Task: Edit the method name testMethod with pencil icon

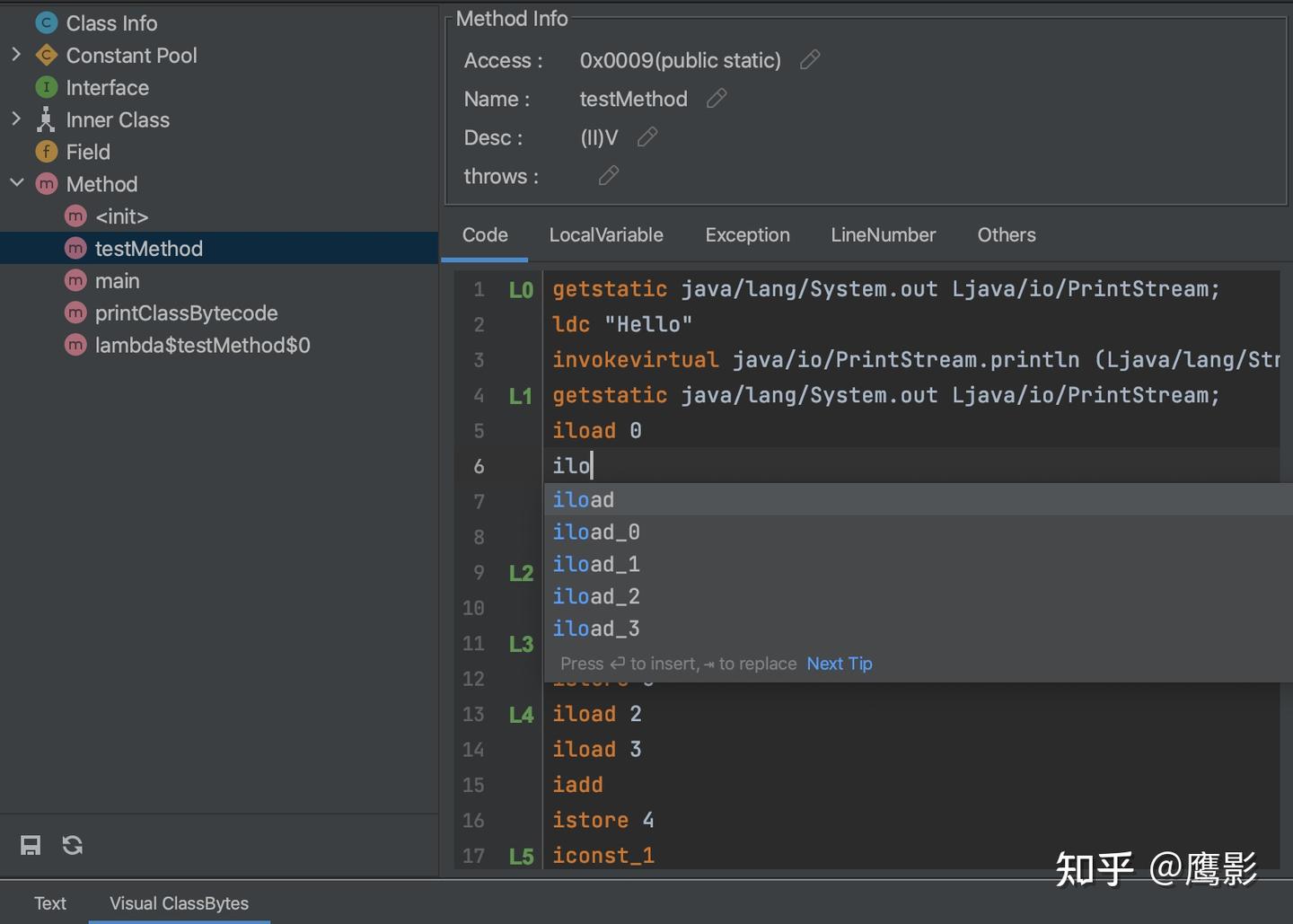Action: (x=717, y=99)
